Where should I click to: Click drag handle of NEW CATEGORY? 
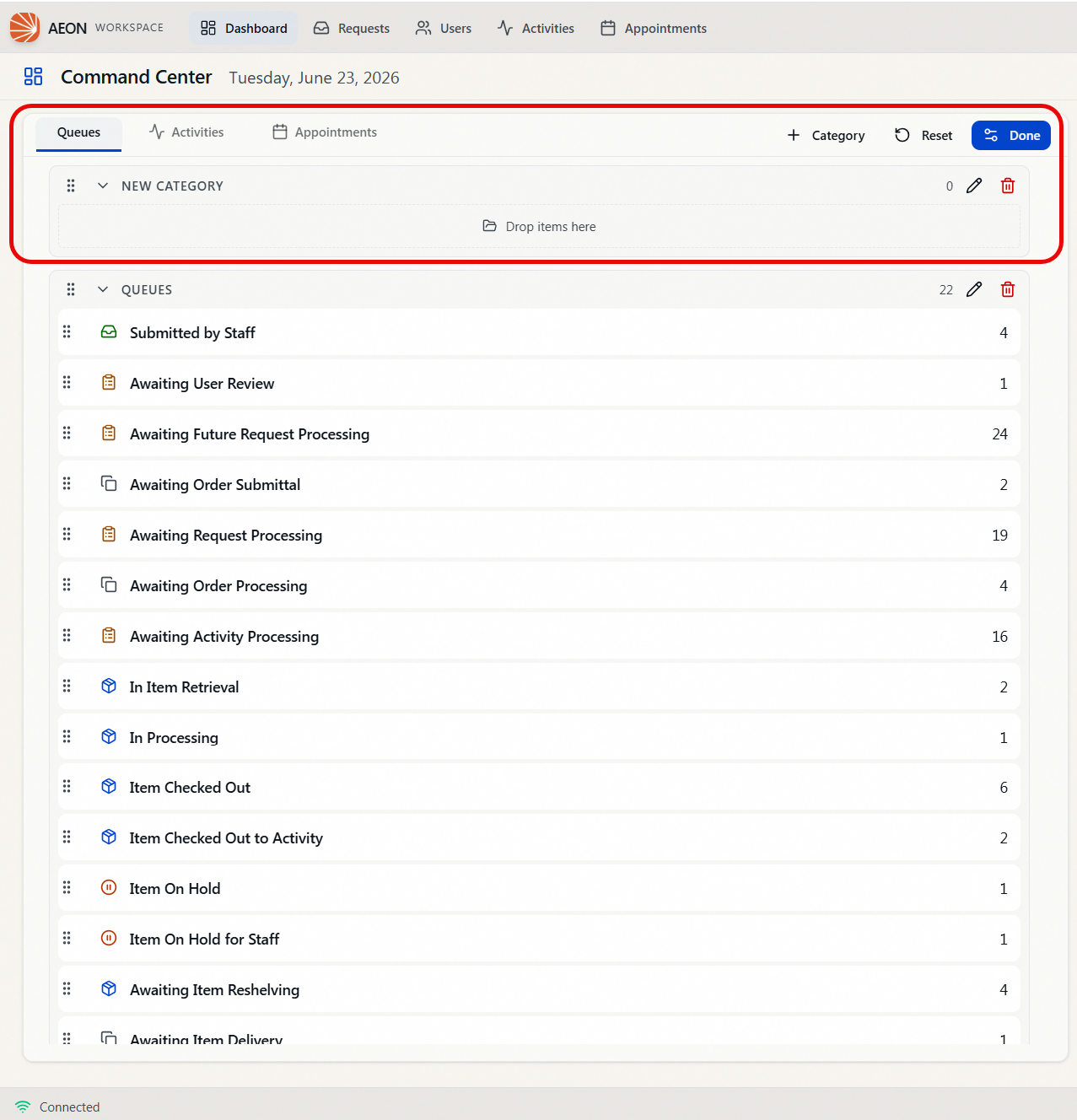coord(71,186)
